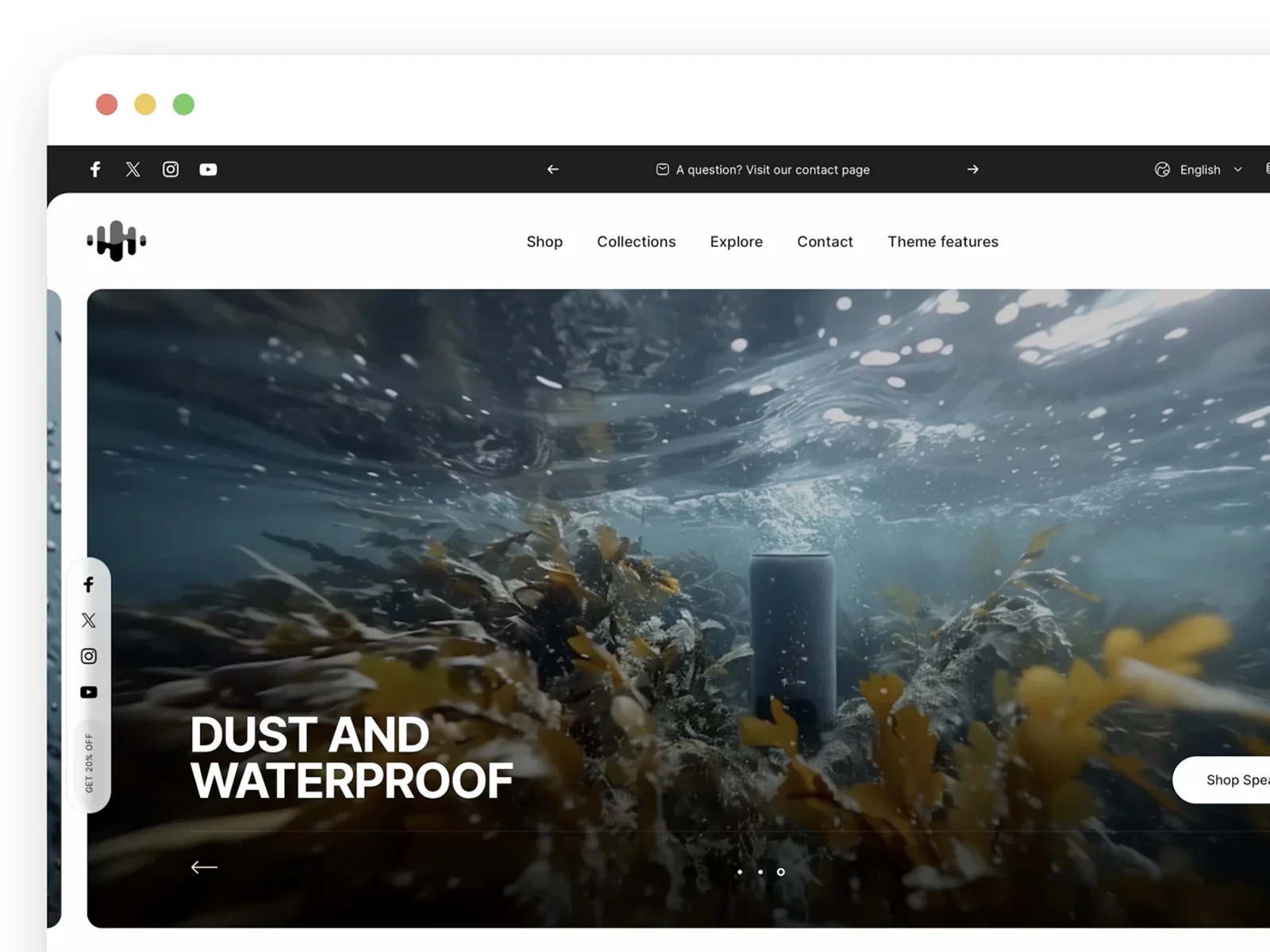The height and width of the screenshot is (952, 1270).
Task: Click the vertical 'GET 20% OFF' tab
Action: (89, 762)
